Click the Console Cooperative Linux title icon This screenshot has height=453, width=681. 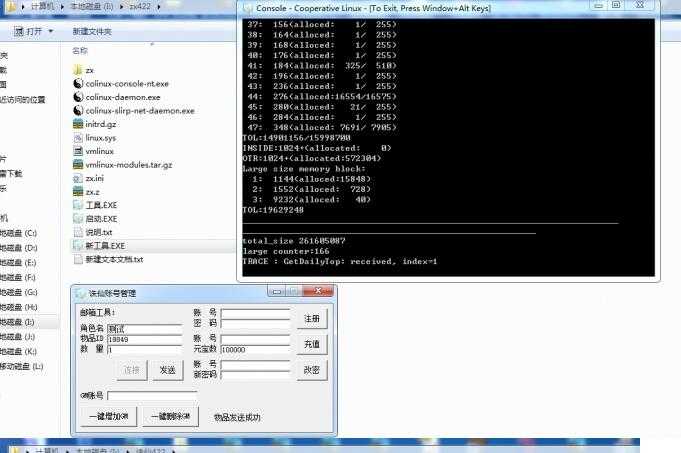[x=247, y=6]
